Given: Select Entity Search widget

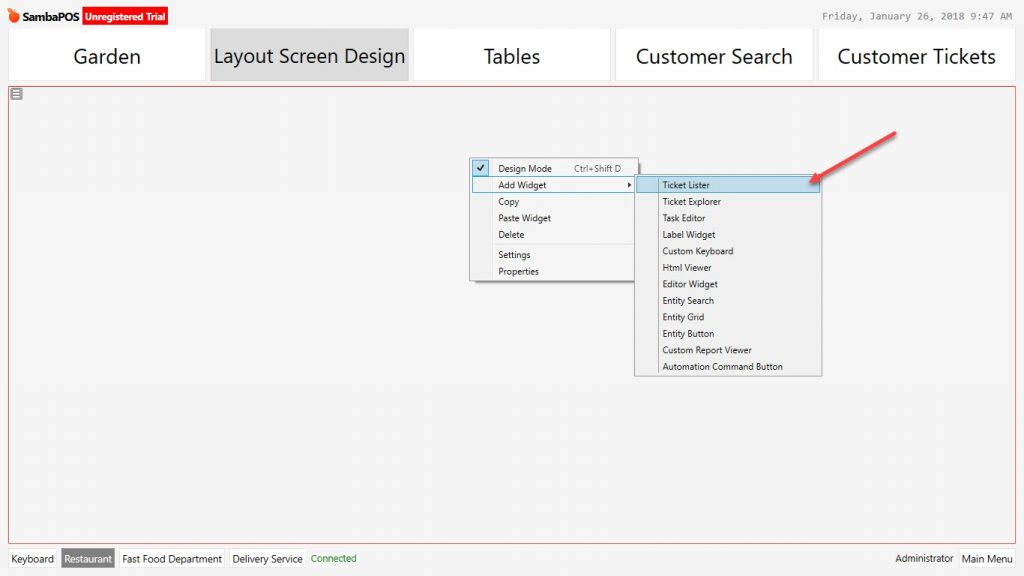Looking at the screenshot, I should [728, 300].
